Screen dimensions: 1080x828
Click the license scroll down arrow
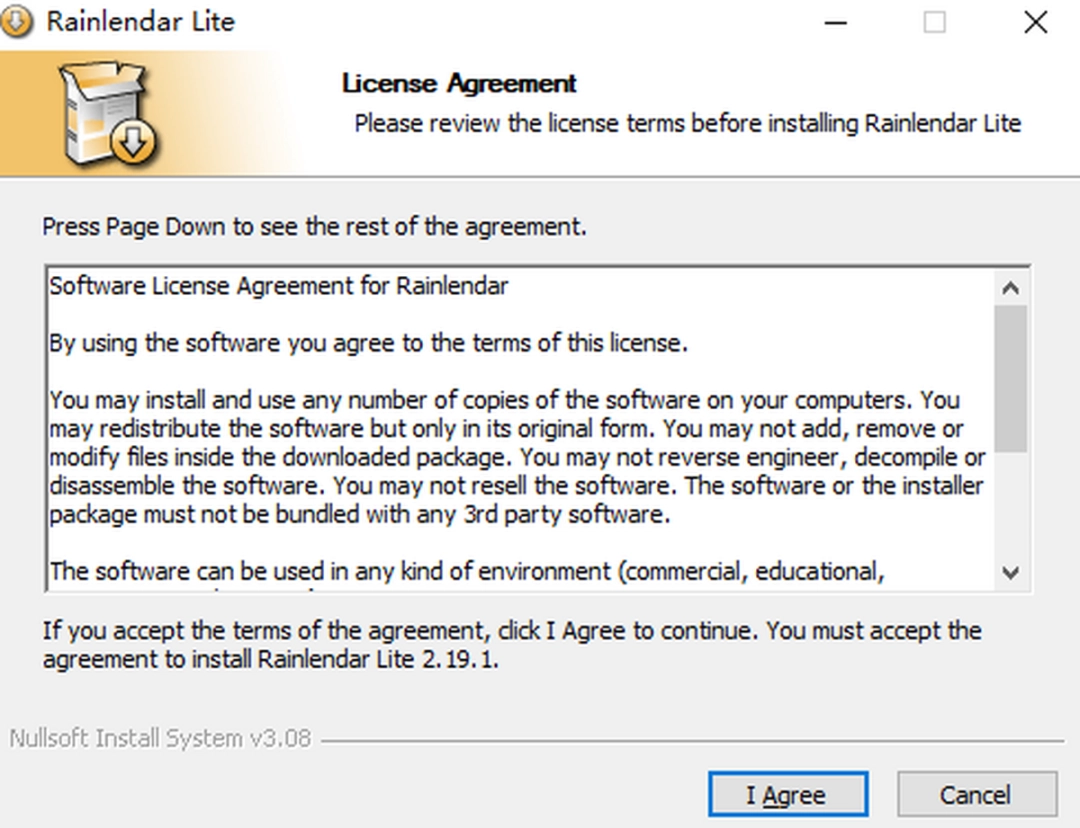click(x=1010, y=573)
